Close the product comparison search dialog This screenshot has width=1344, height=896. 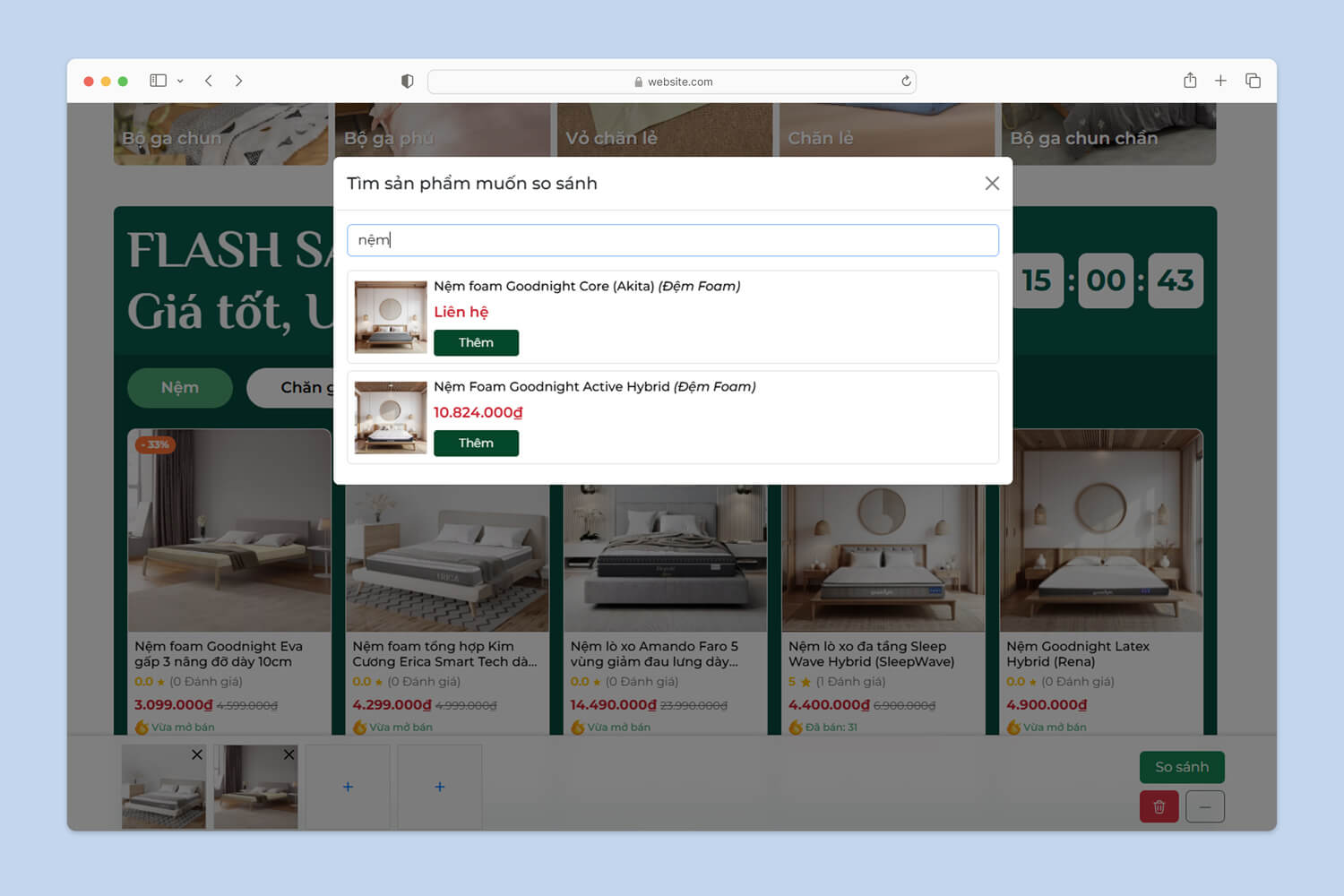coord(992,183)
